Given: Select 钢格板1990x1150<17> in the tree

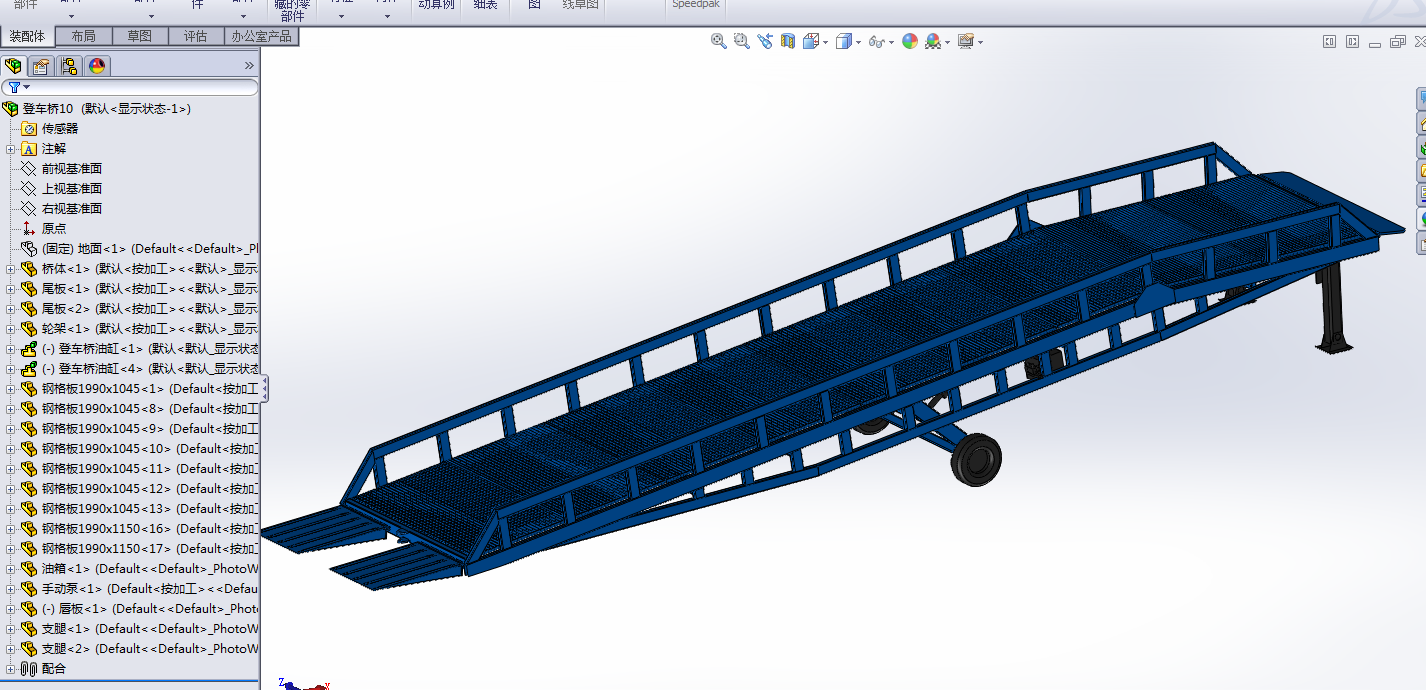Looking at the screenshot, I should (x=139, y=548).
